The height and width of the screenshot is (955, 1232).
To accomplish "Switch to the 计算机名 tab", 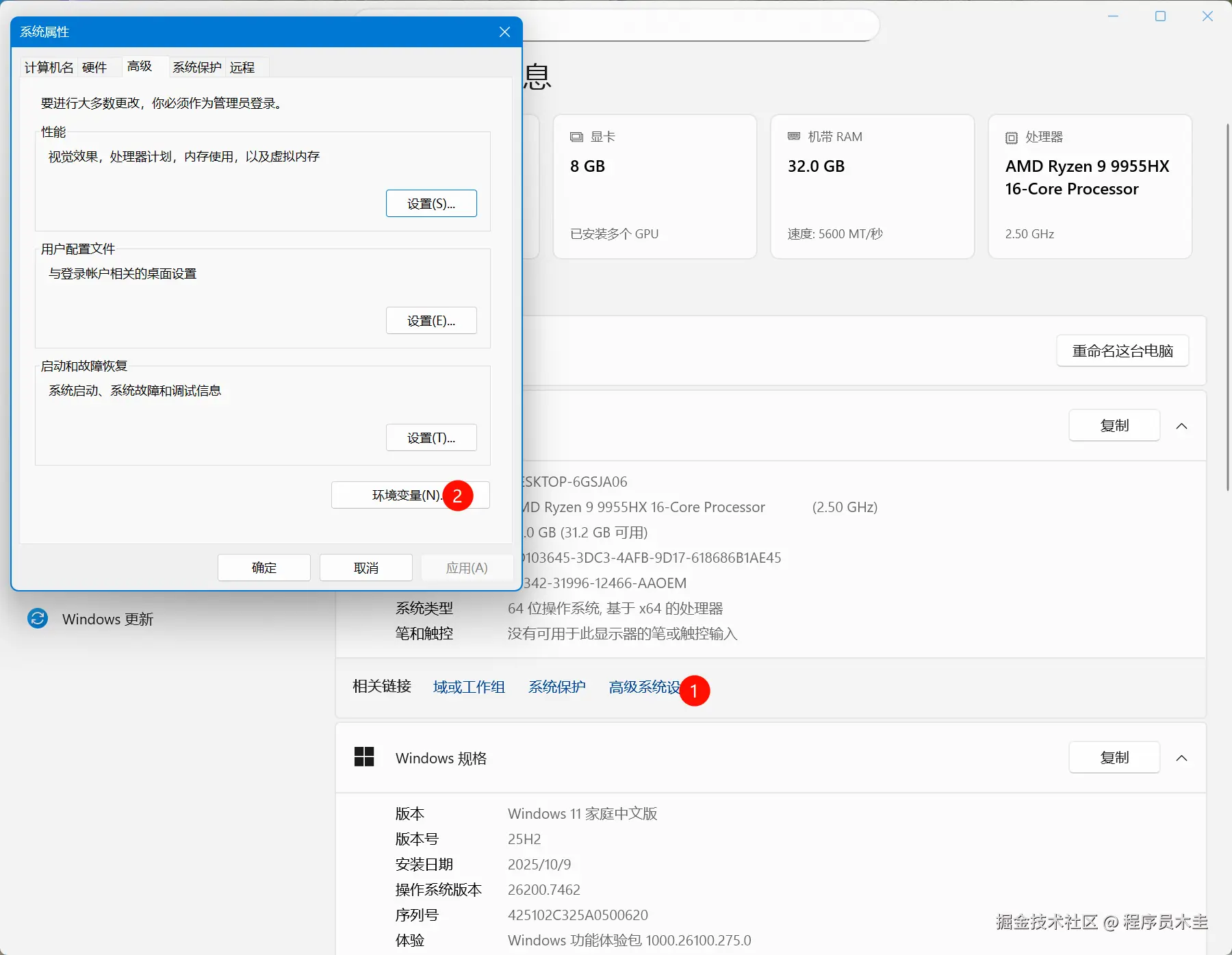I will [x=49, y=67].
